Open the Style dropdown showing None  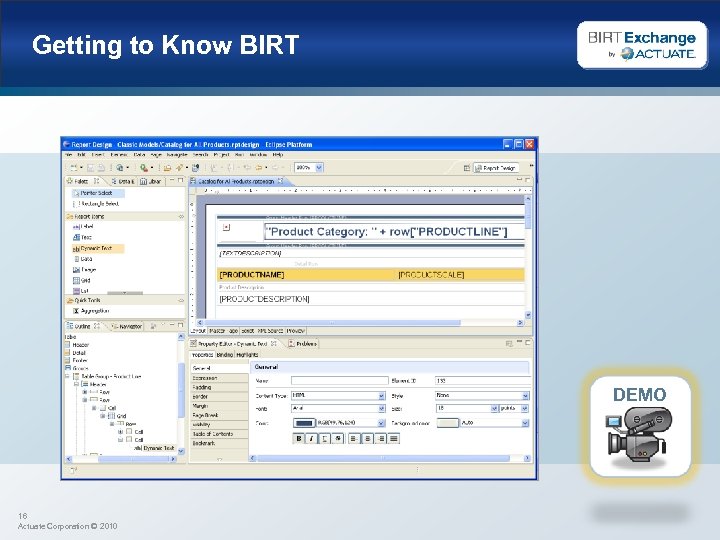point(525,395)
